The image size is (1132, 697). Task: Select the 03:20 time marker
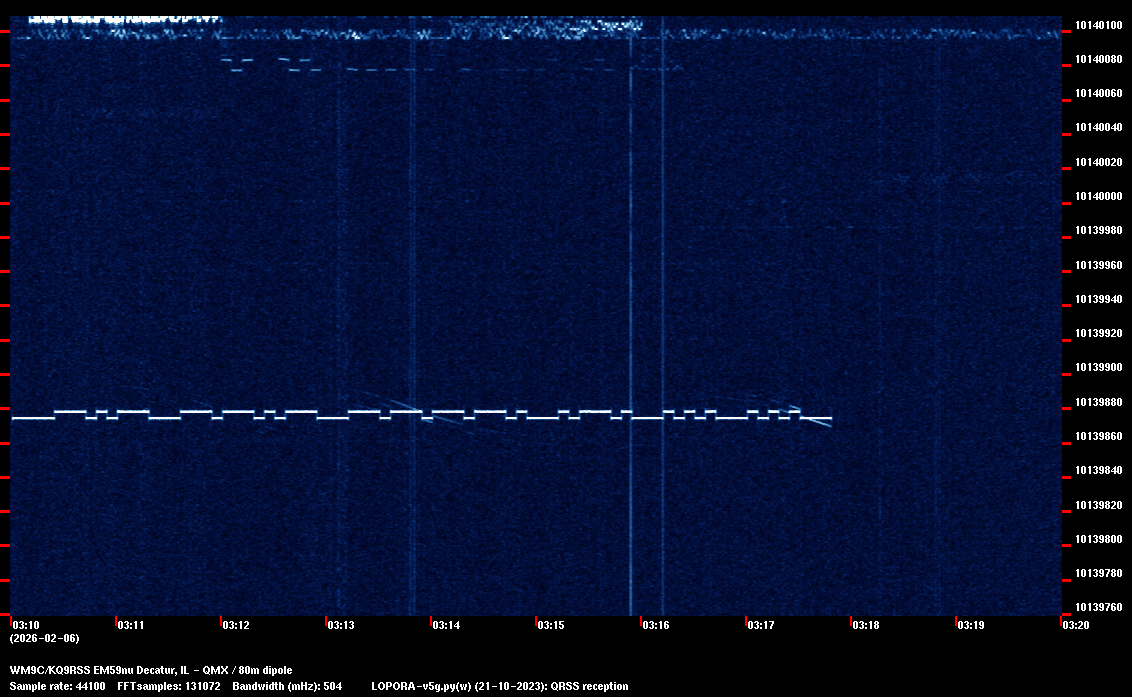(1075, 625)
